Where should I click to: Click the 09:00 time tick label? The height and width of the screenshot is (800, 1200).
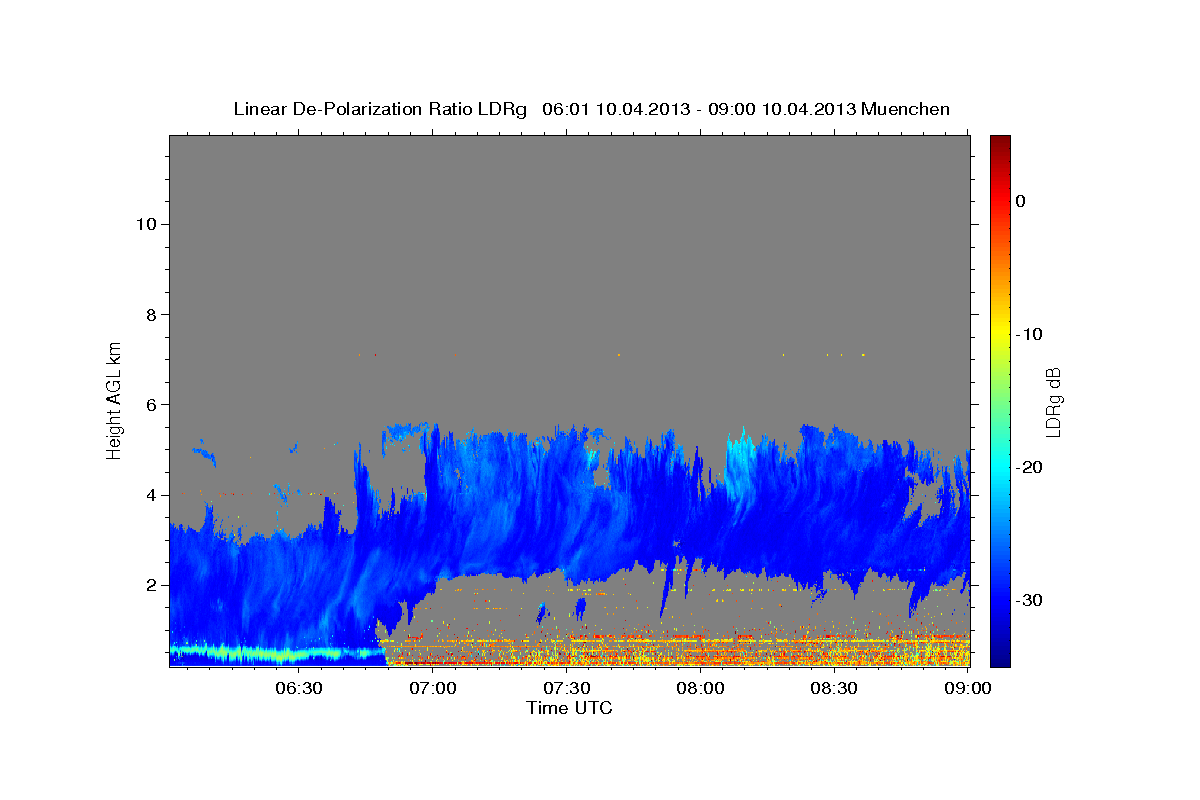coord(967,688)
